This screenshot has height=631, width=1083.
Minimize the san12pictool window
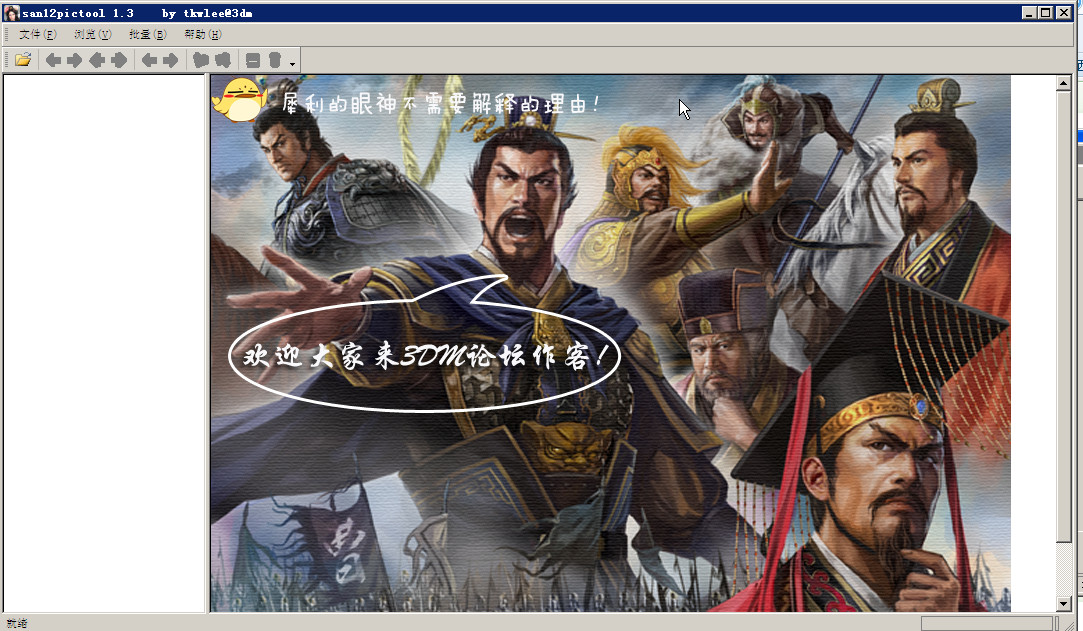pos(1029,13)
